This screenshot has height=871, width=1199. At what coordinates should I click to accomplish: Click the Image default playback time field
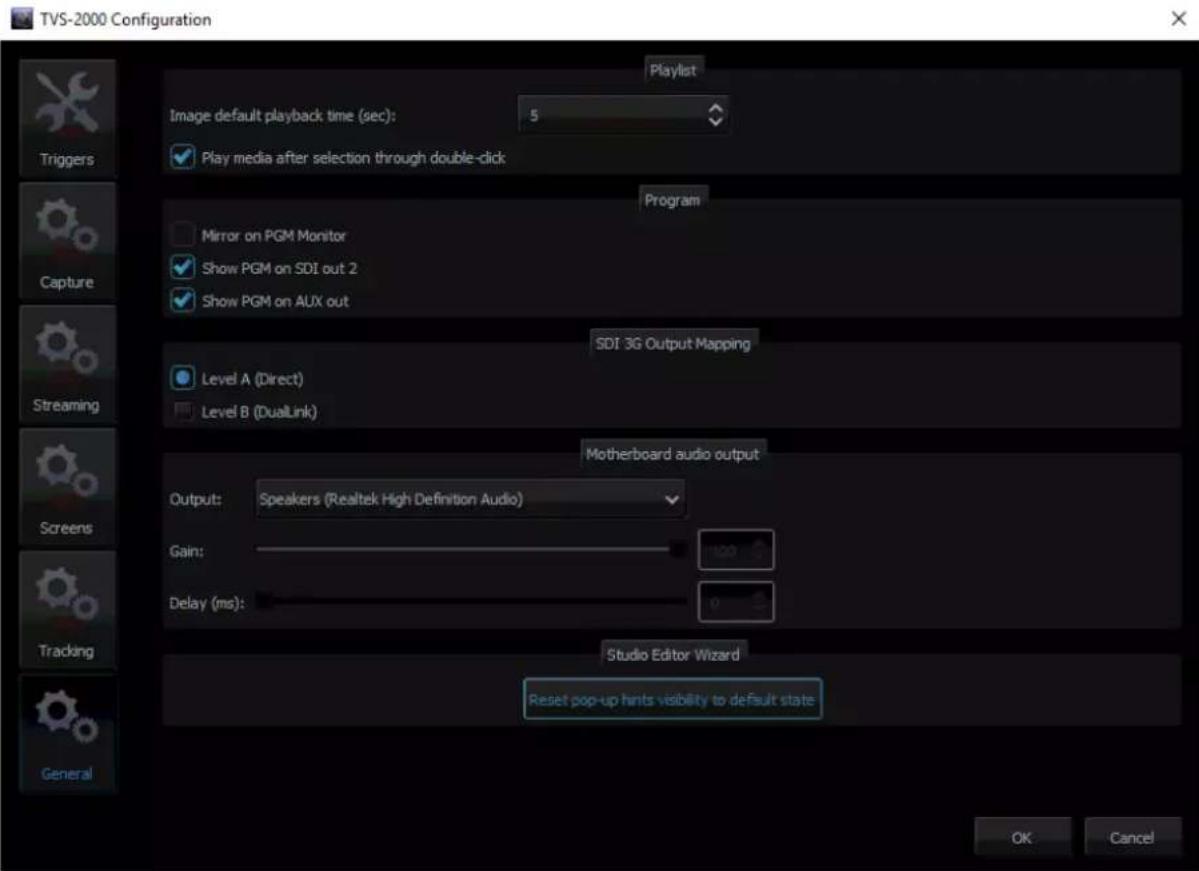pos(622,115)
